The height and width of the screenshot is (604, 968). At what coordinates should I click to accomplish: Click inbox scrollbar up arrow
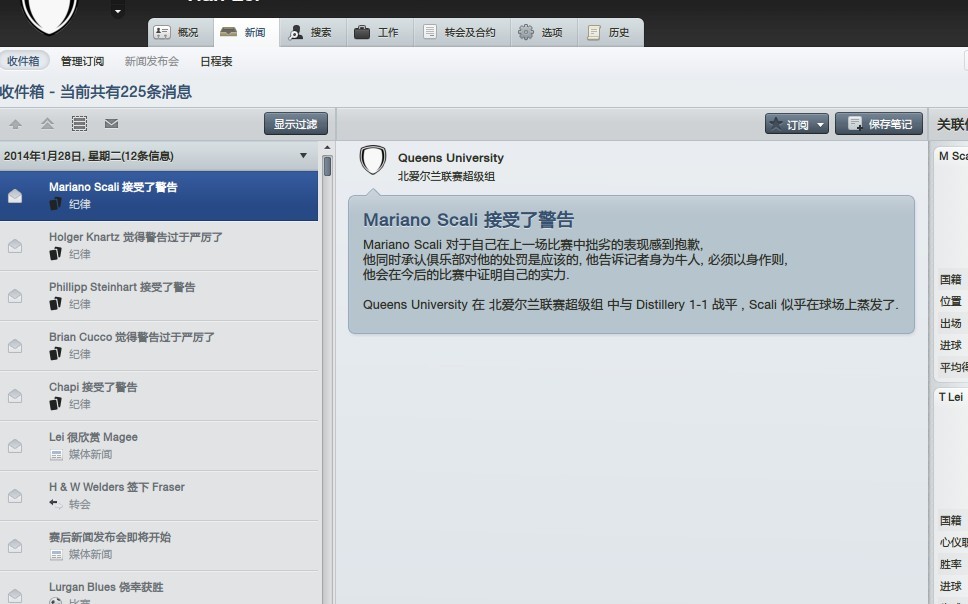click(327, 148)
